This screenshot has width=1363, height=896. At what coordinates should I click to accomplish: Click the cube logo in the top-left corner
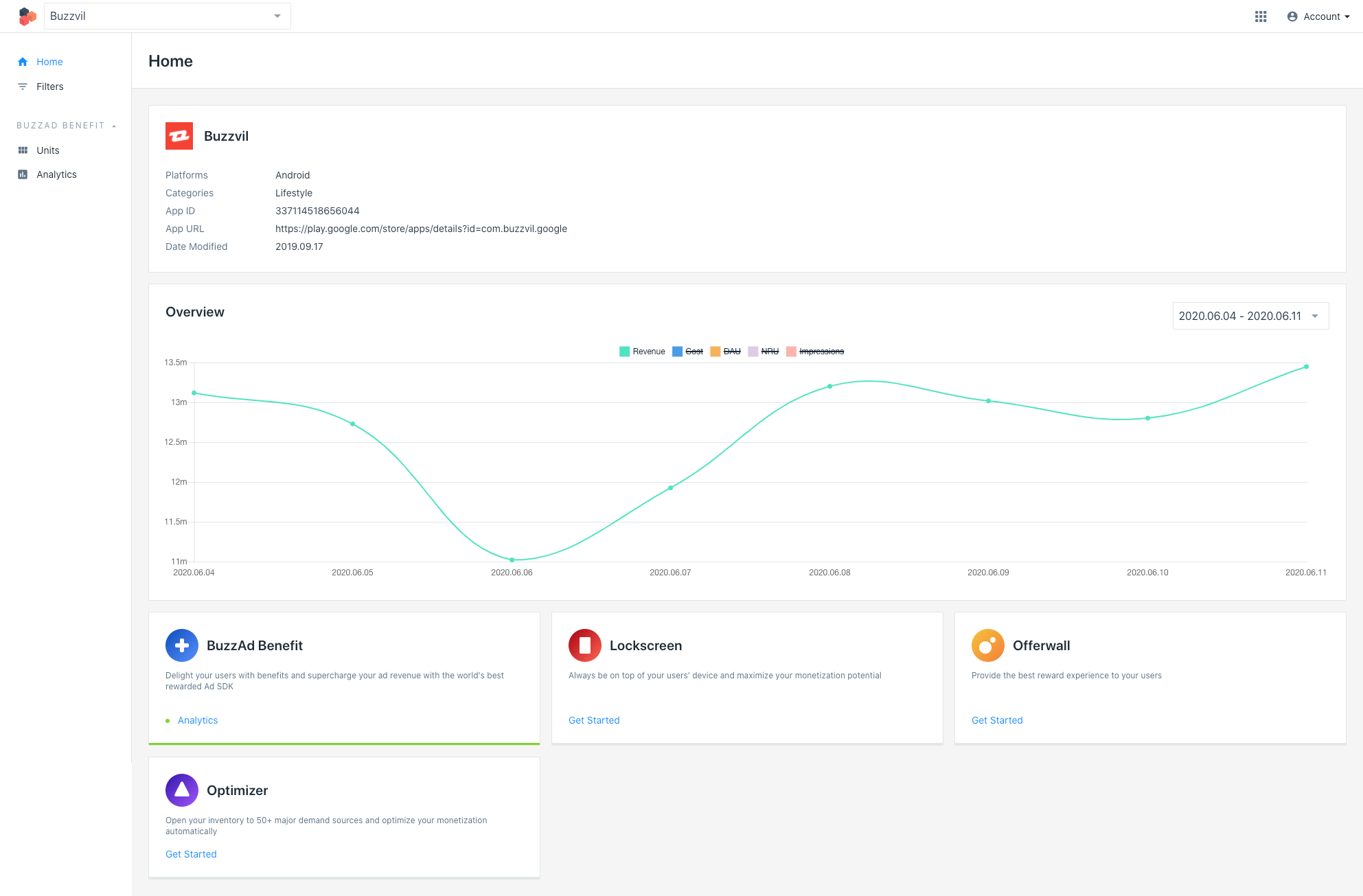click(x=27, y=16)
